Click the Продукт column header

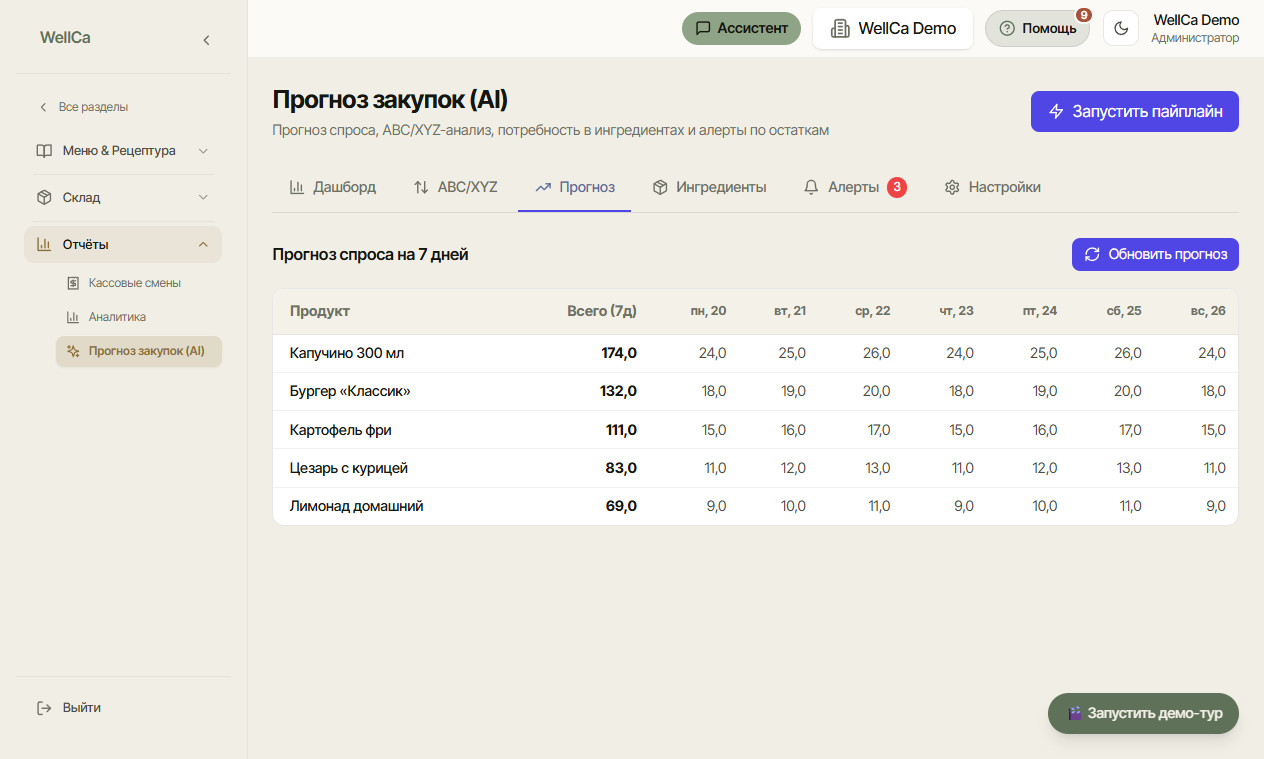pyautogui.click(x=320, y=311)
